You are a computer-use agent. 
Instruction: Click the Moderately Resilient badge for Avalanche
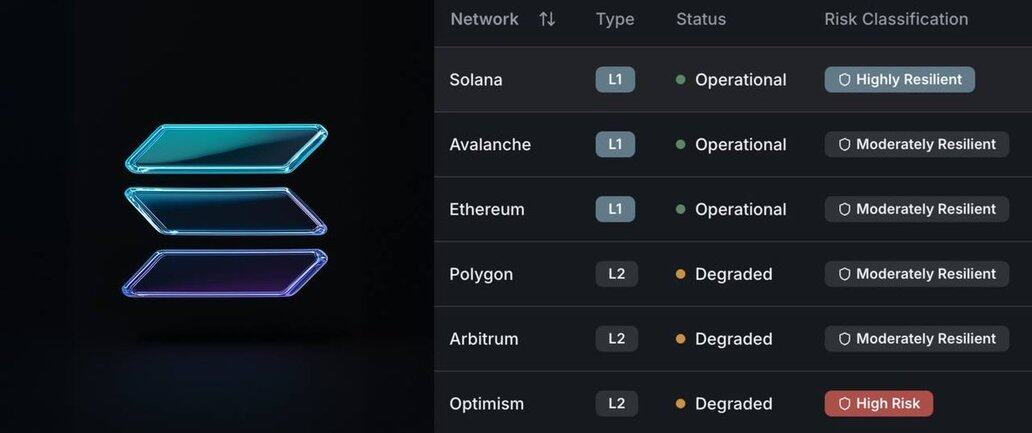pyautogui.click(x=916, y=144)
